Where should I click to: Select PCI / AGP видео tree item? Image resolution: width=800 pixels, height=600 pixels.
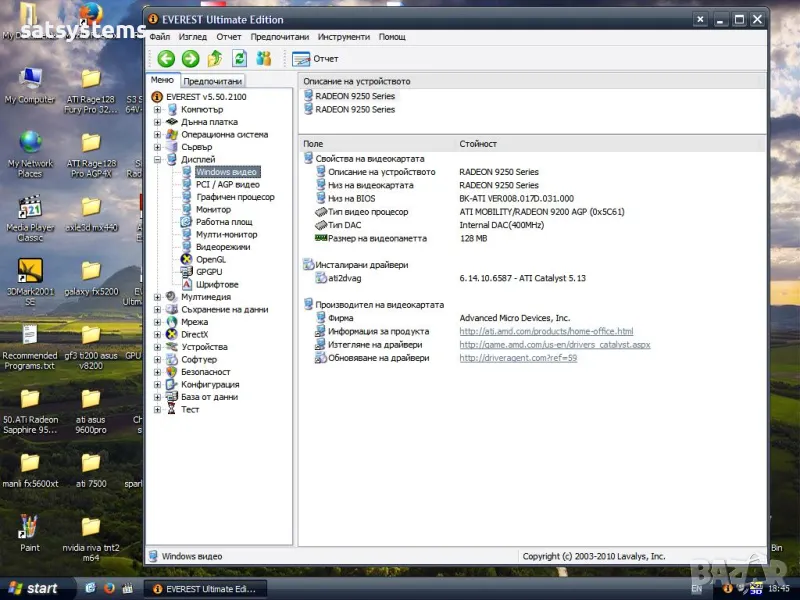pyautogui.click(x=227, y=185)
